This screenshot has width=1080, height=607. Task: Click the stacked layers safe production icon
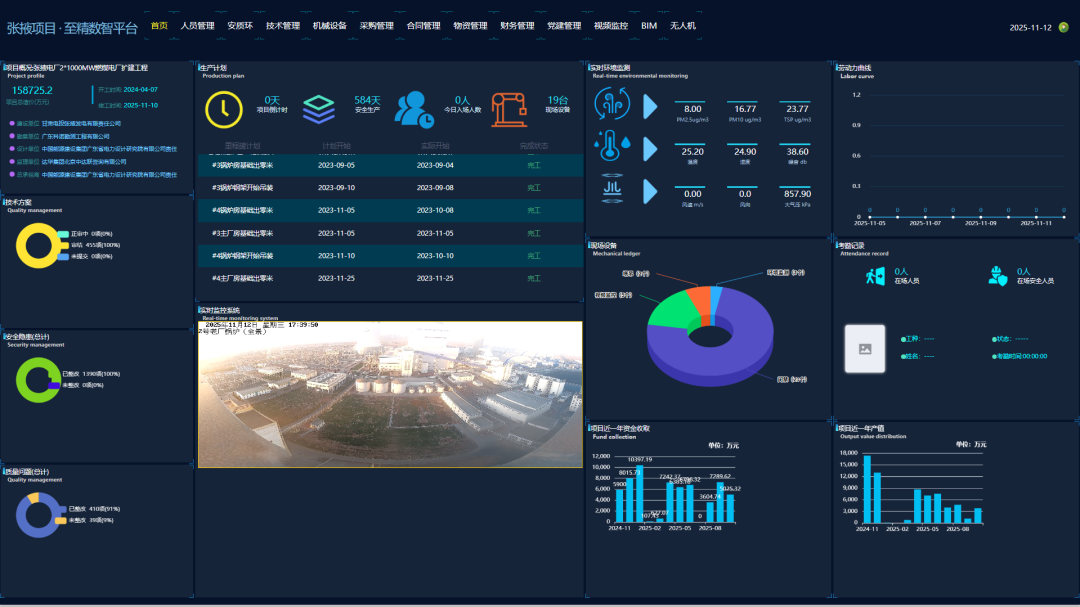point(319,109)
